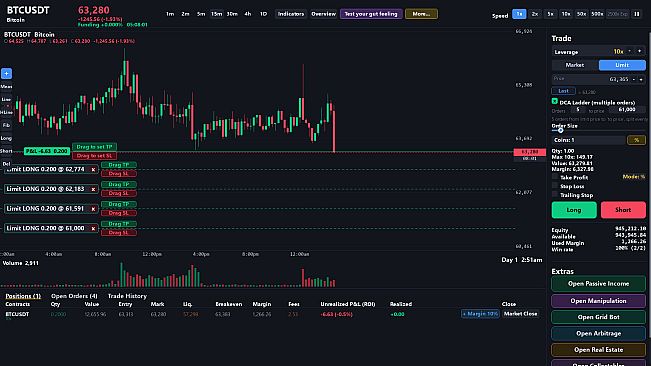Viewport: 651px width, 366px height.
Task: Click Market Close for the BTCUSDT position
Action: point(520,314)
